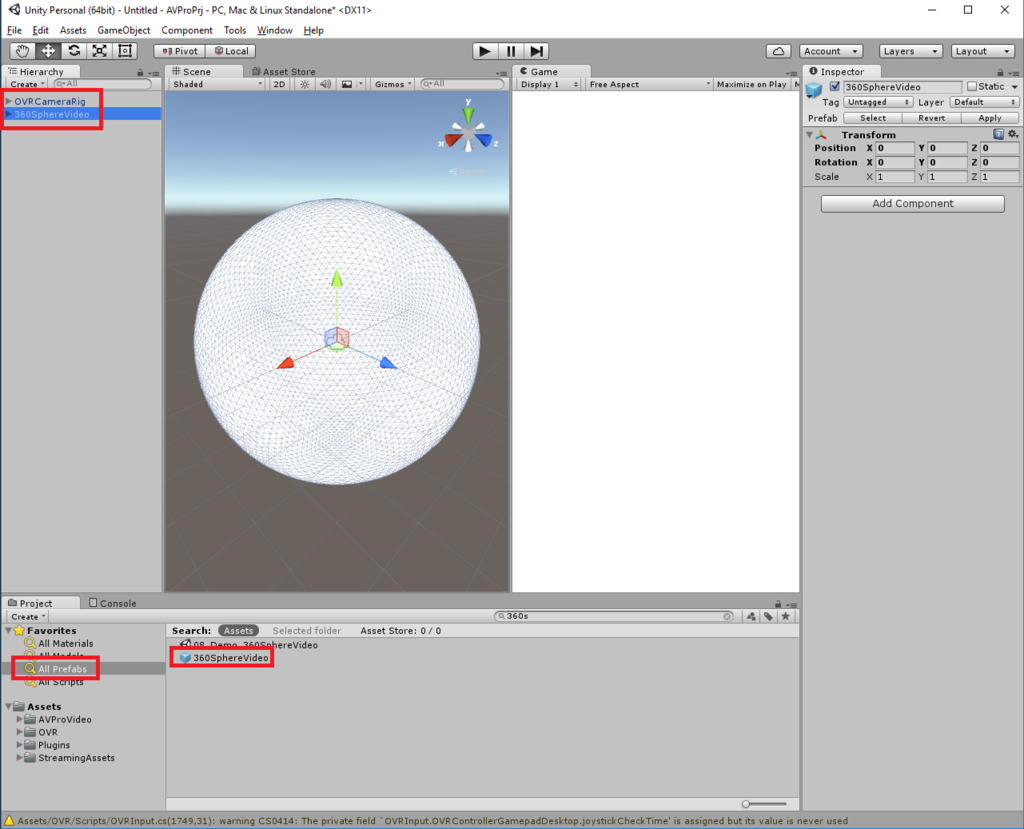Switch to the Asset Store tab
The height and width of the screenshot is (829, 1024).
(x=283, y=71)
